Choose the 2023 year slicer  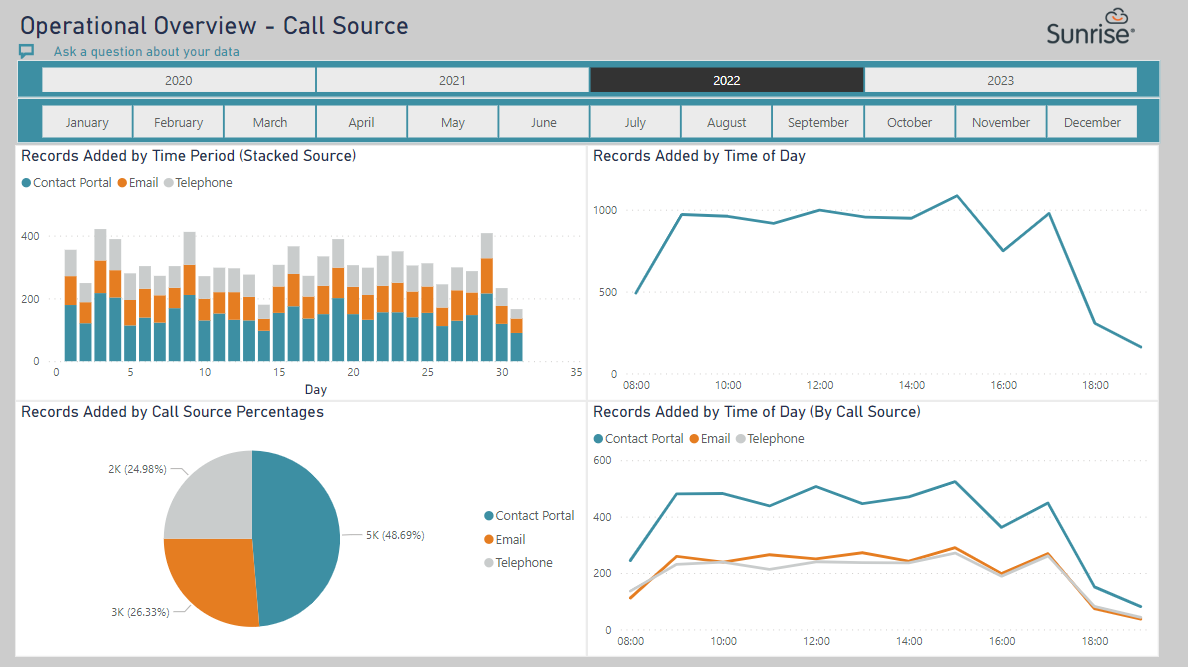(x=1001, y=80)
